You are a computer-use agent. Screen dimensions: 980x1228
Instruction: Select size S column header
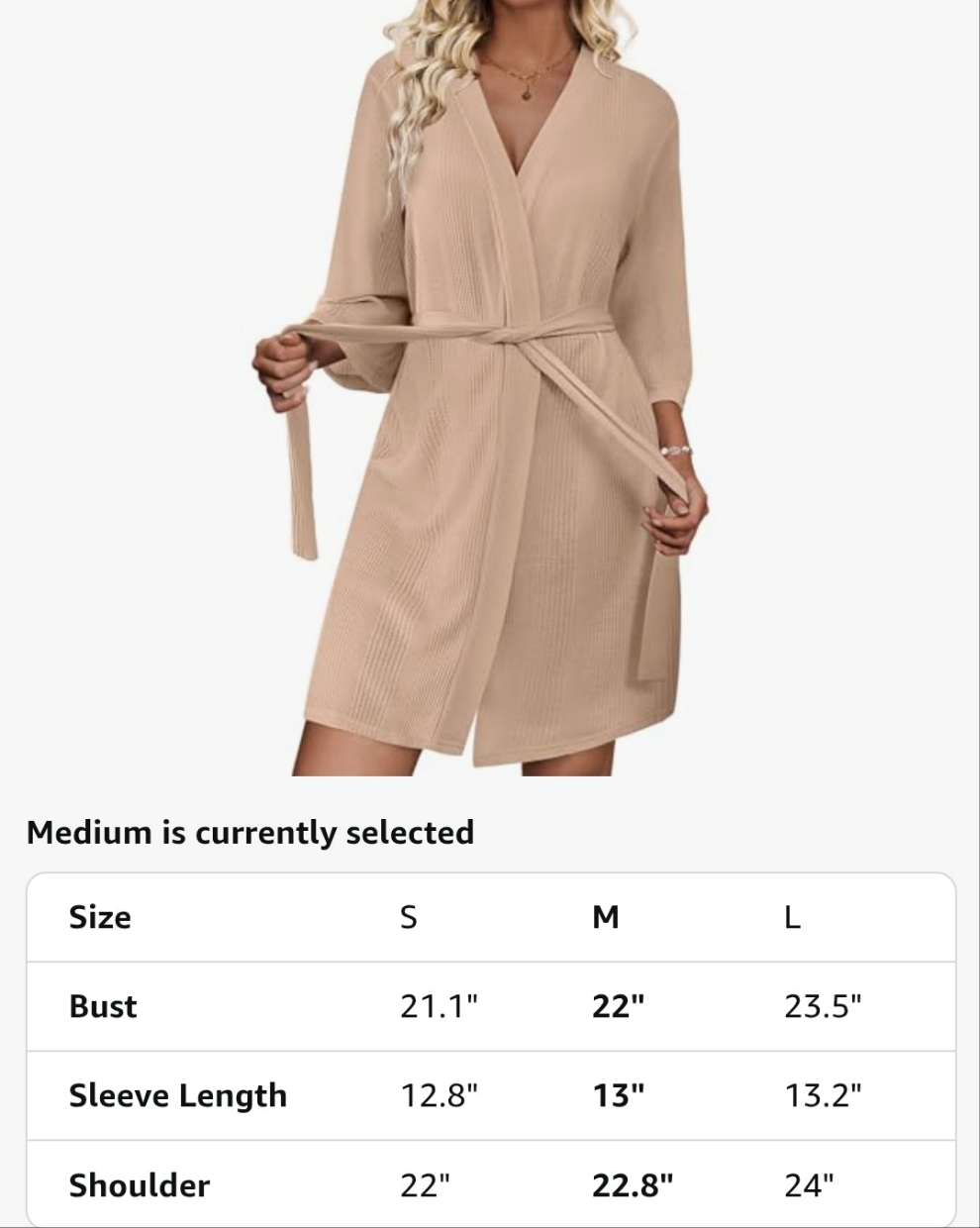[x=408, y=918]
